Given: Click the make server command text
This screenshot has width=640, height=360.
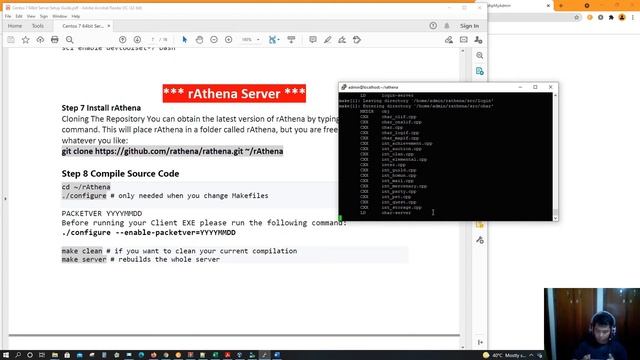Looking at the screenshot, I should point(84,260).
